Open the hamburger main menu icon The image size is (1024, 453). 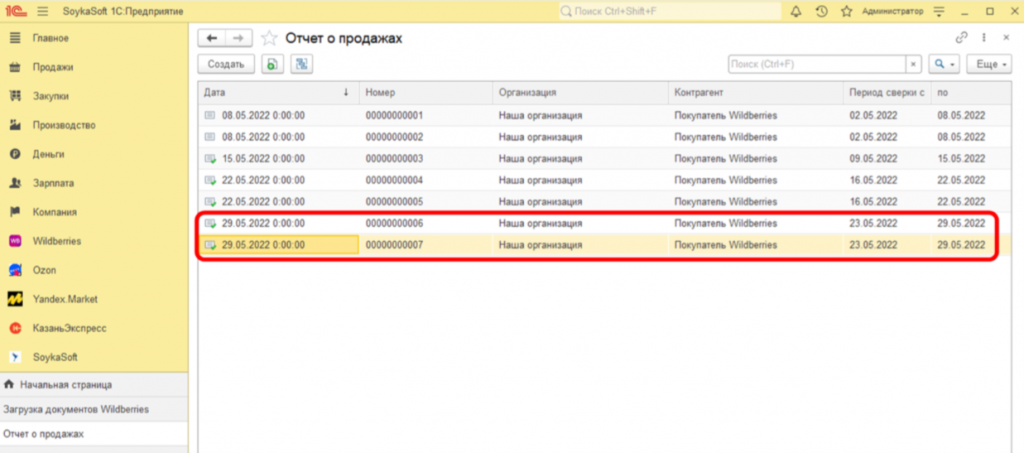point(42,12)
